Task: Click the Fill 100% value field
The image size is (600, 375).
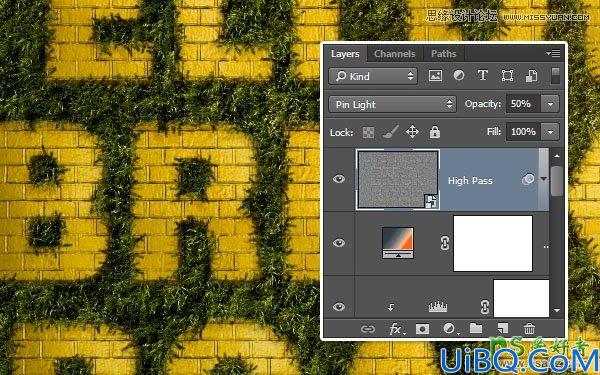Action: point(523,132)
